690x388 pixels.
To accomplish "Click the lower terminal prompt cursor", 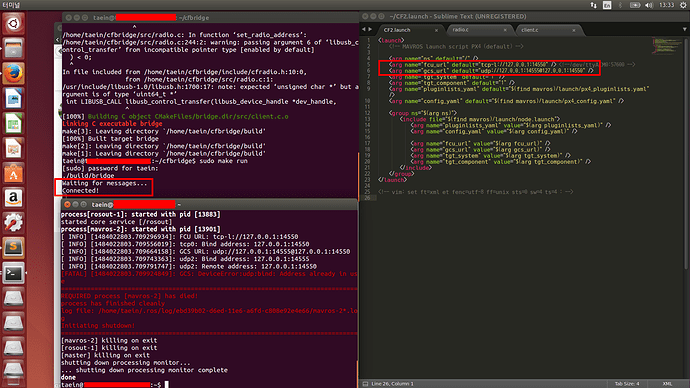I will pyautogui.click(x=167, y=385).
